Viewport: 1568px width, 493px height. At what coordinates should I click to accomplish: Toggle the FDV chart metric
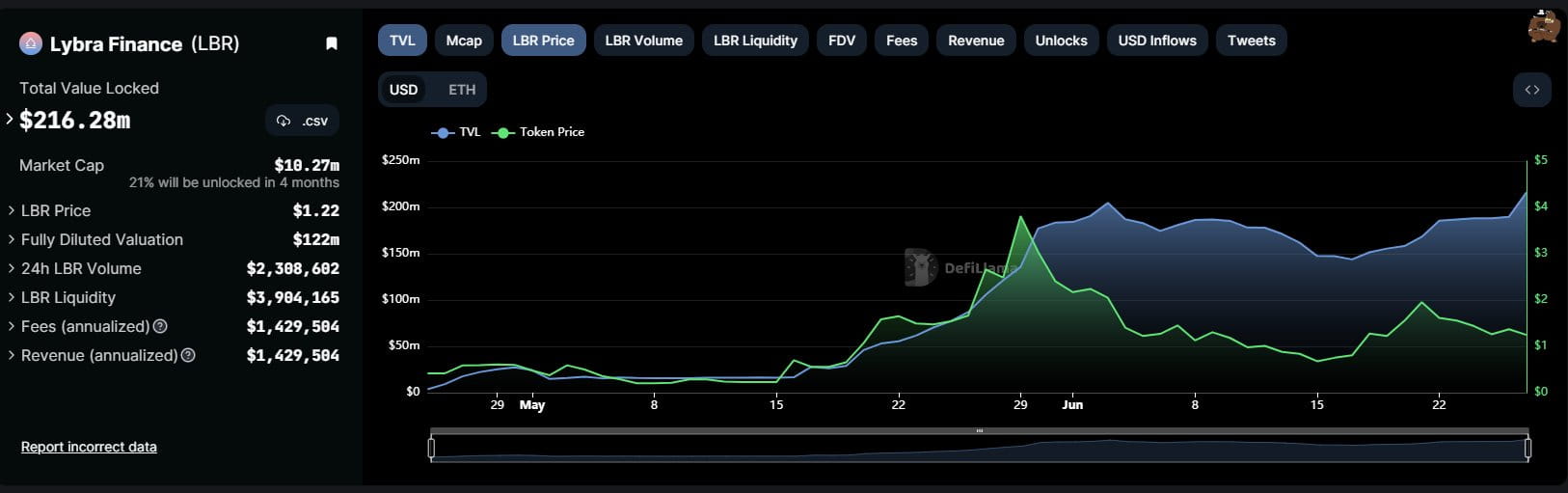coord(841,41)
